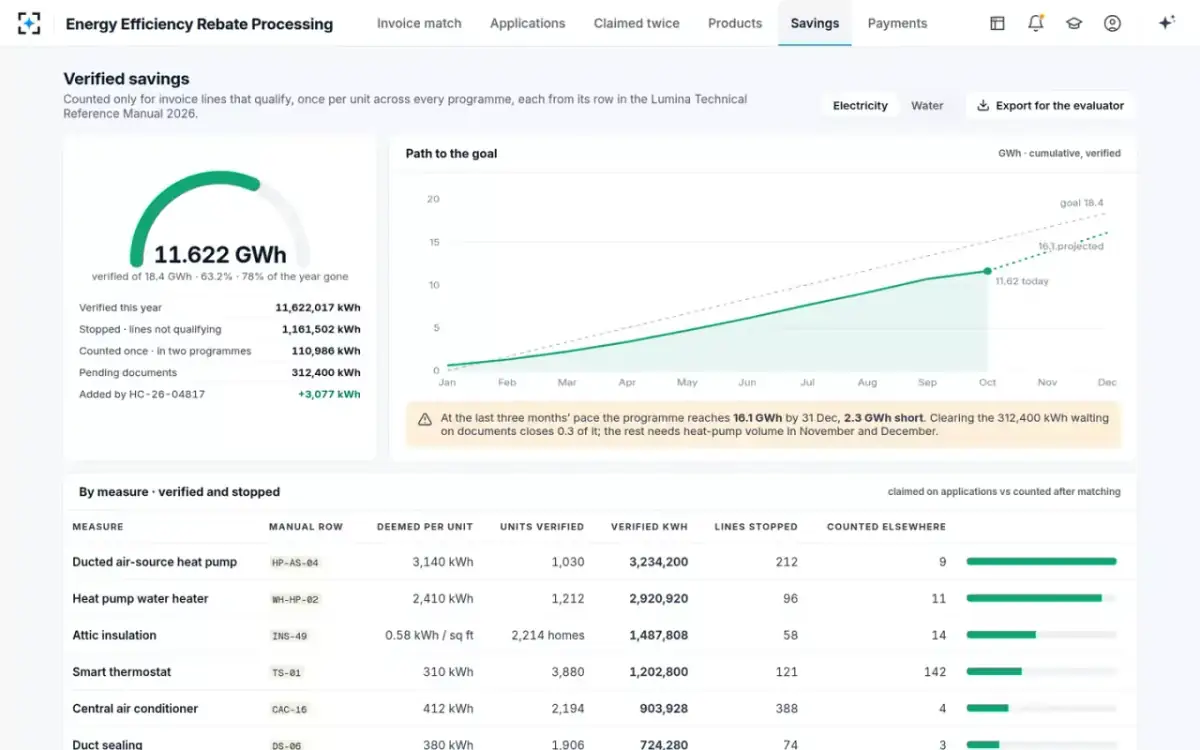This screenshot has height=750, width=1200.
Task: Click the 2,214 homes units cell
Action: (548, 635)
